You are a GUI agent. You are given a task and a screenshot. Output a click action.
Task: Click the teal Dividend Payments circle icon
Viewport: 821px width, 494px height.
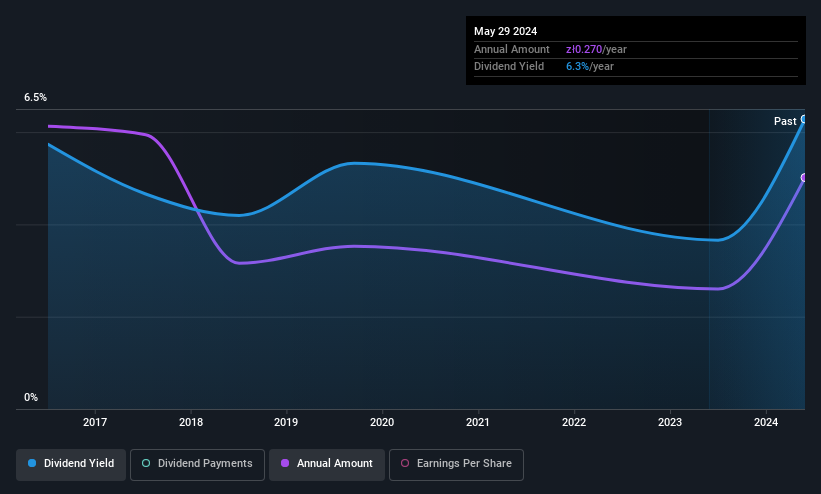point(146,463)
